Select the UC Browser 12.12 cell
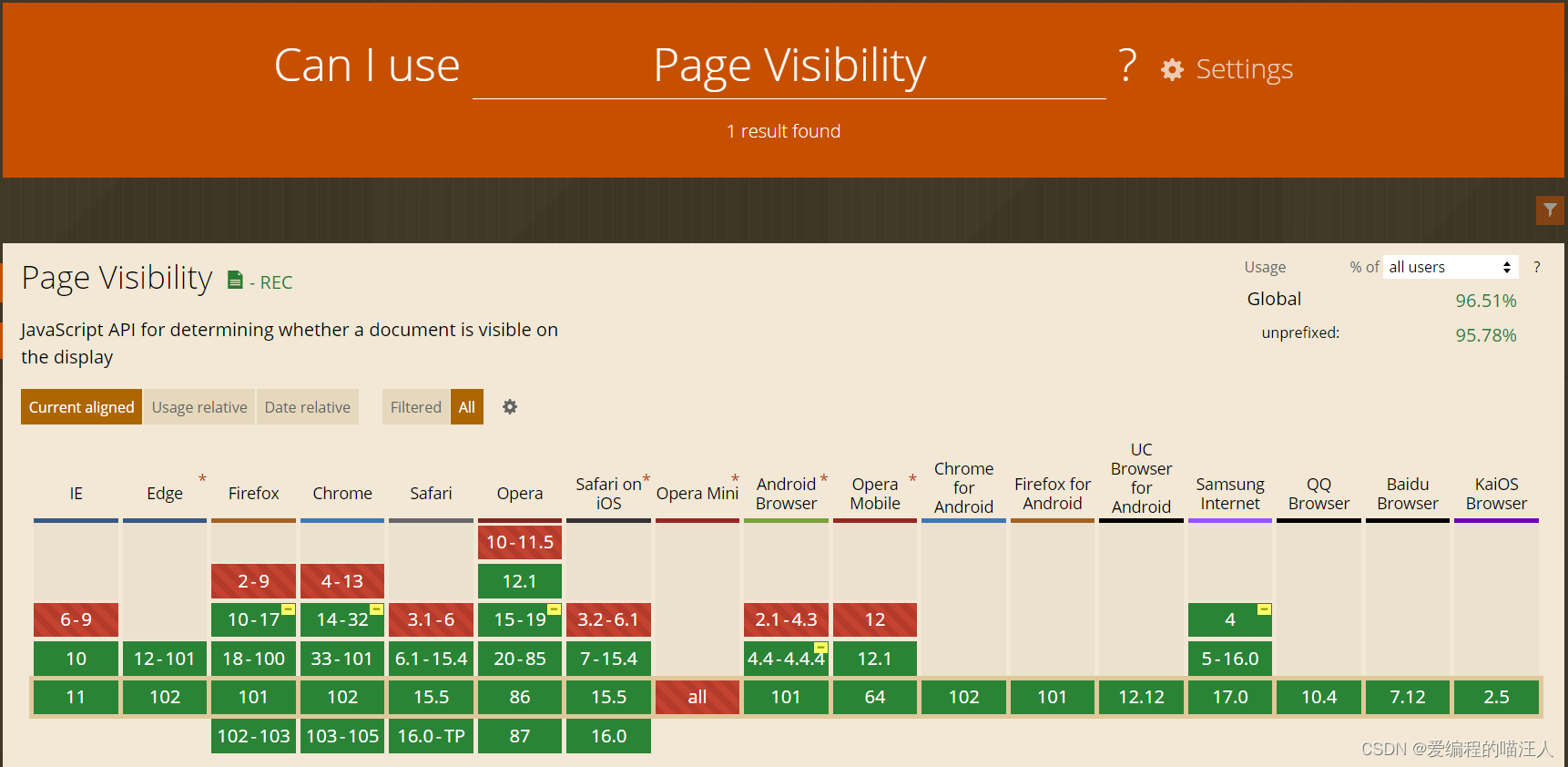This screenshot has height=767, width=1568. point(1141,697)
